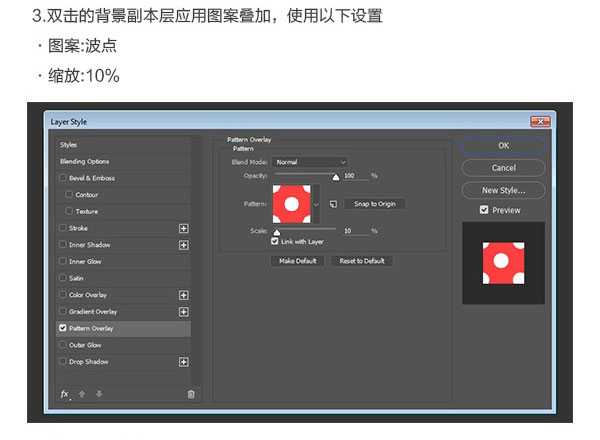Image resolution: width=600 pixels, height=440 pixels.
Task: Add another Stroke effect with plus icon
Action: [183, 228]
